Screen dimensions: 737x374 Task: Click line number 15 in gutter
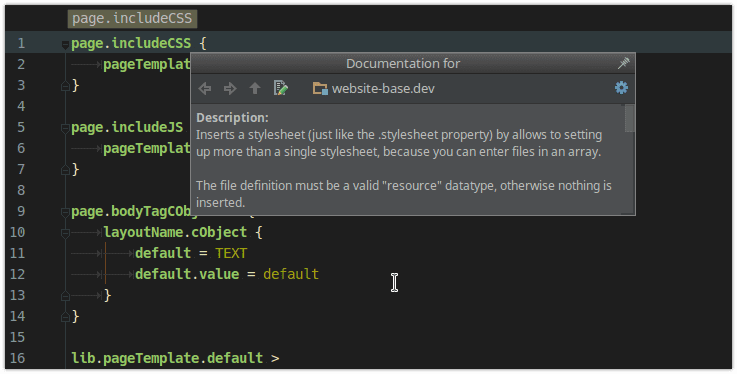click(17, 337)
